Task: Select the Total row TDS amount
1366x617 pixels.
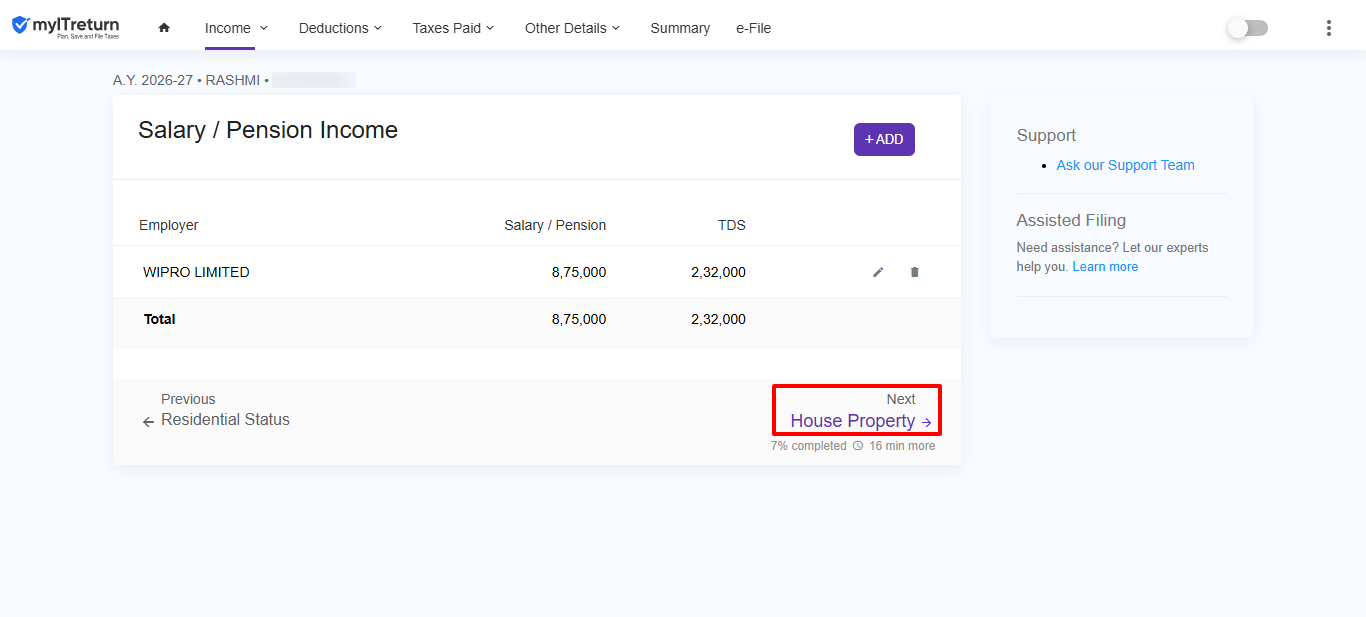Action: coord(718,319)
